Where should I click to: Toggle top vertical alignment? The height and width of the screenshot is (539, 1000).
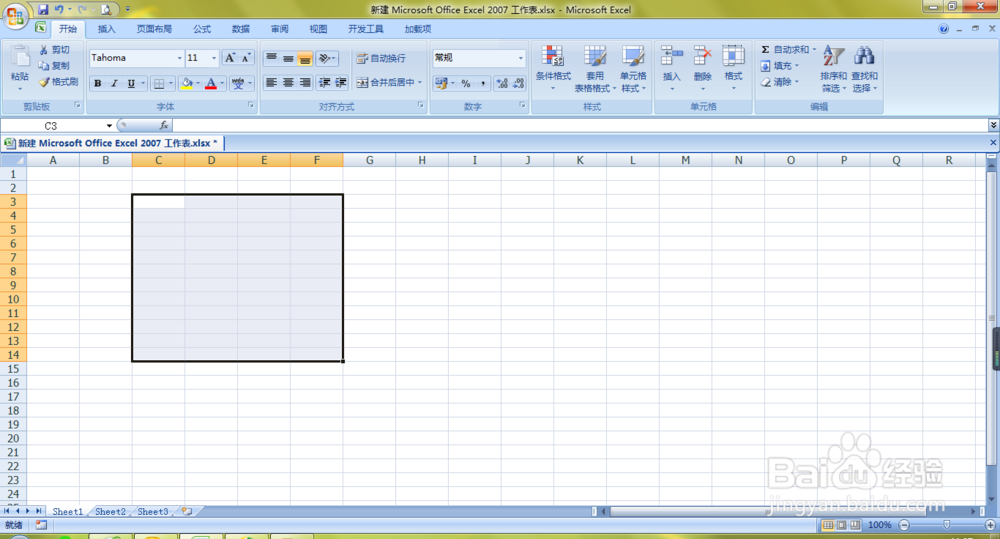271,58
